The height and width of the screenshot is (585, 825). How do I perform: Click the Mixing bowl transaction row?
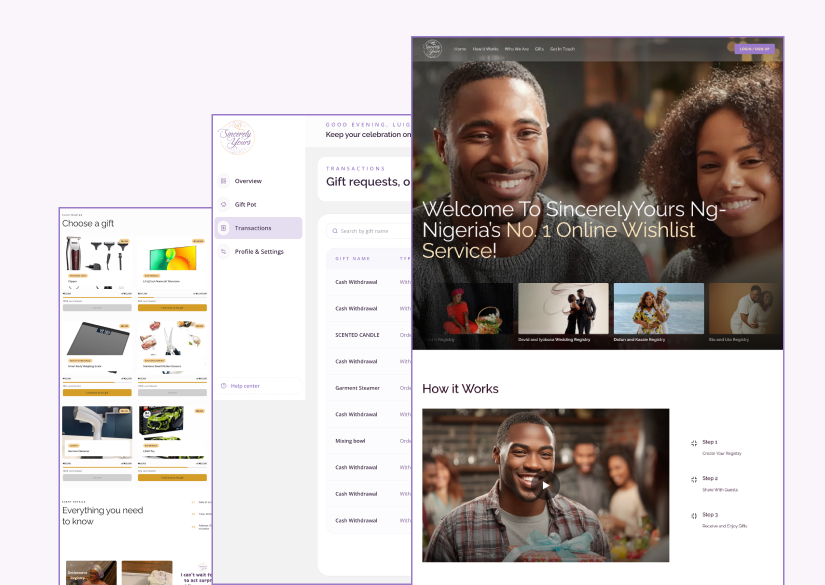[369, 441]
